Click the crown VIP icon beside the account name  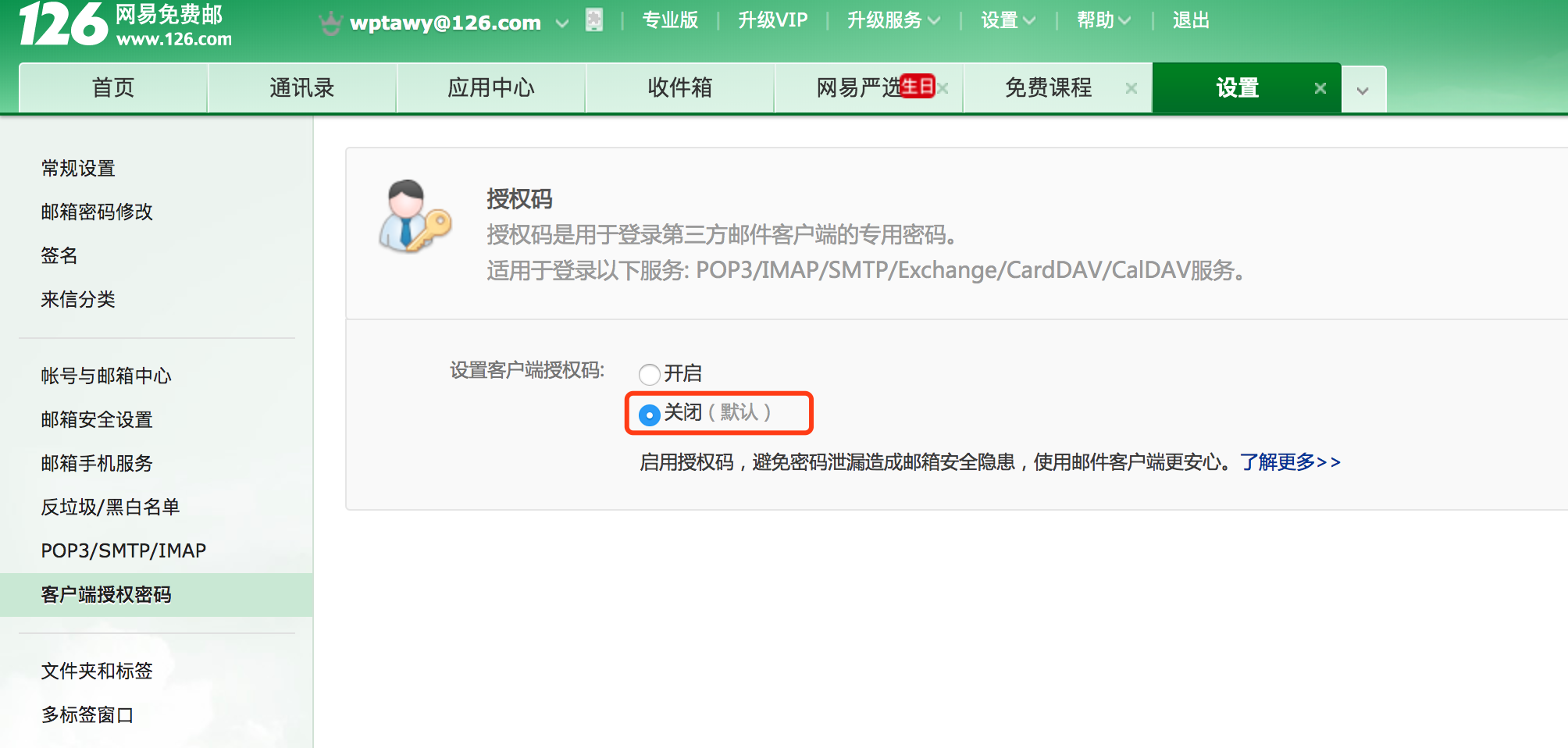pyautogui.click(x=331, y=21)
